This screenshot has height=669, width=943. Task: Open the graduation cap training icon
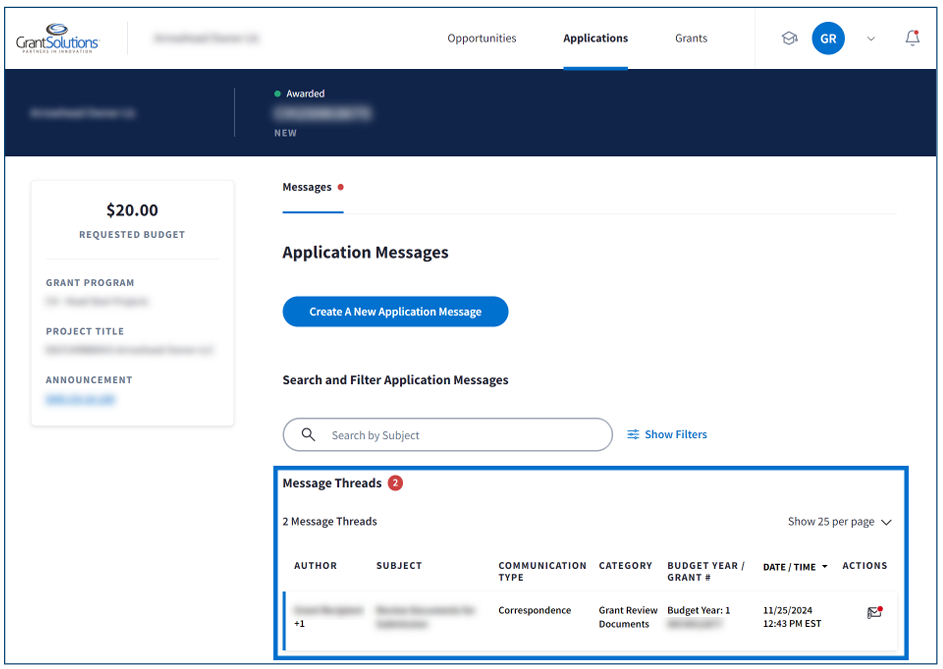(789, 39)
